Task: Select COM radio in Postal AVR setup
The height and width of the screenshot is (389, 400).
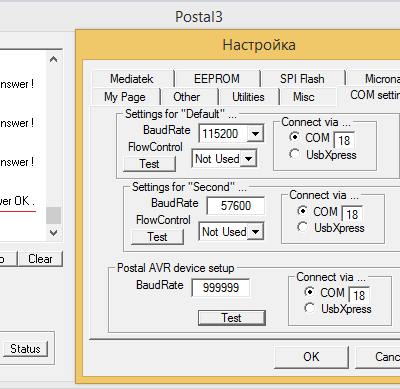Action: click(309, 292)
